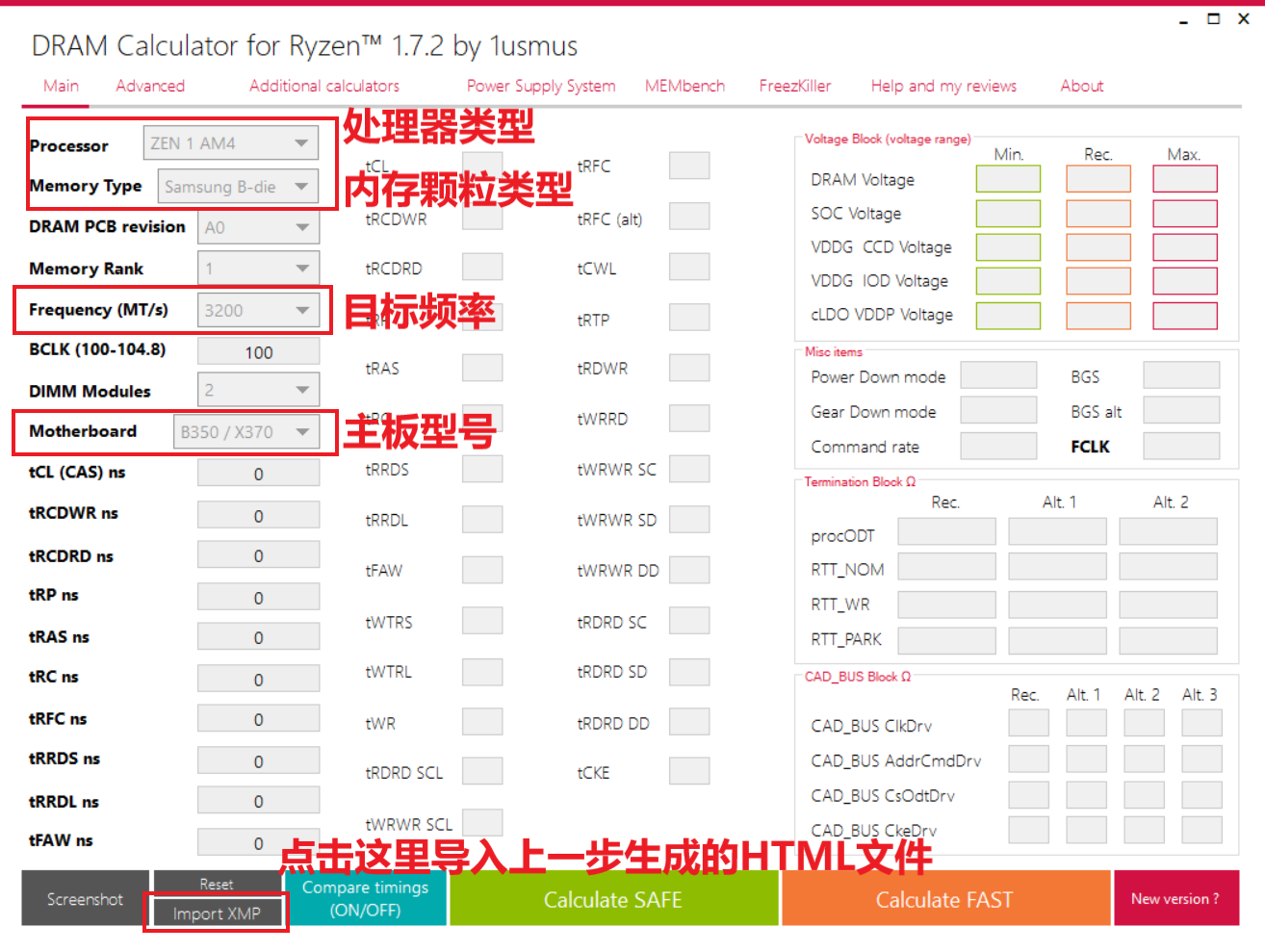This screenshot has width=1265, height=952.
Task: Click the cLDO VDDP Voltage Max box
Action: tap(1185, 315)
